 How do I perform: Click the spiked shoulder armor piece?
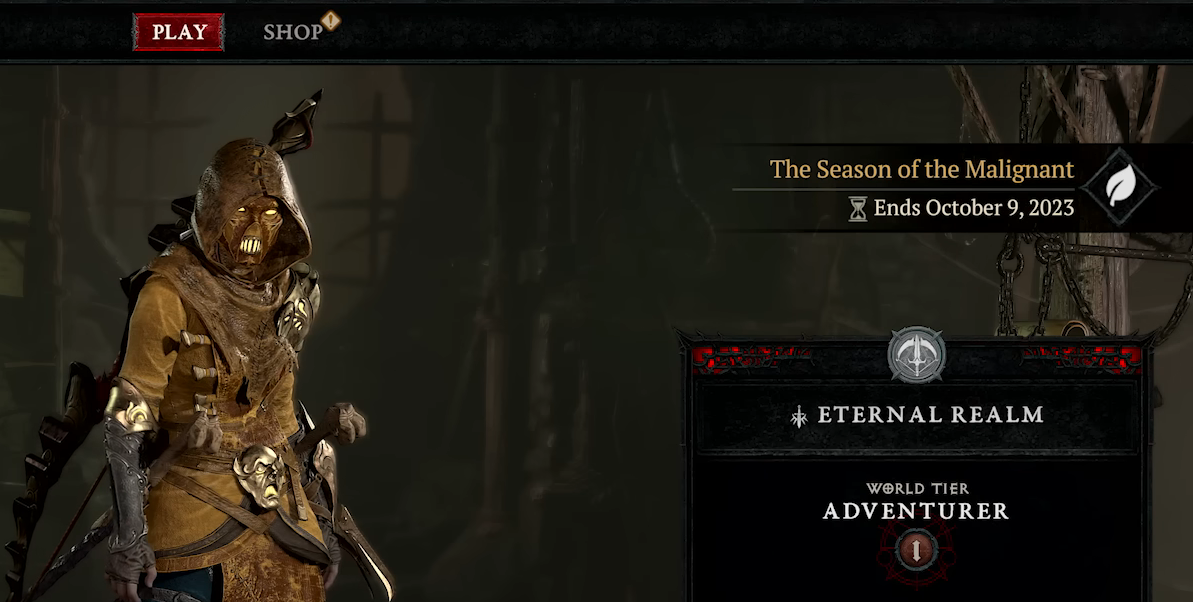pos(299,306)
